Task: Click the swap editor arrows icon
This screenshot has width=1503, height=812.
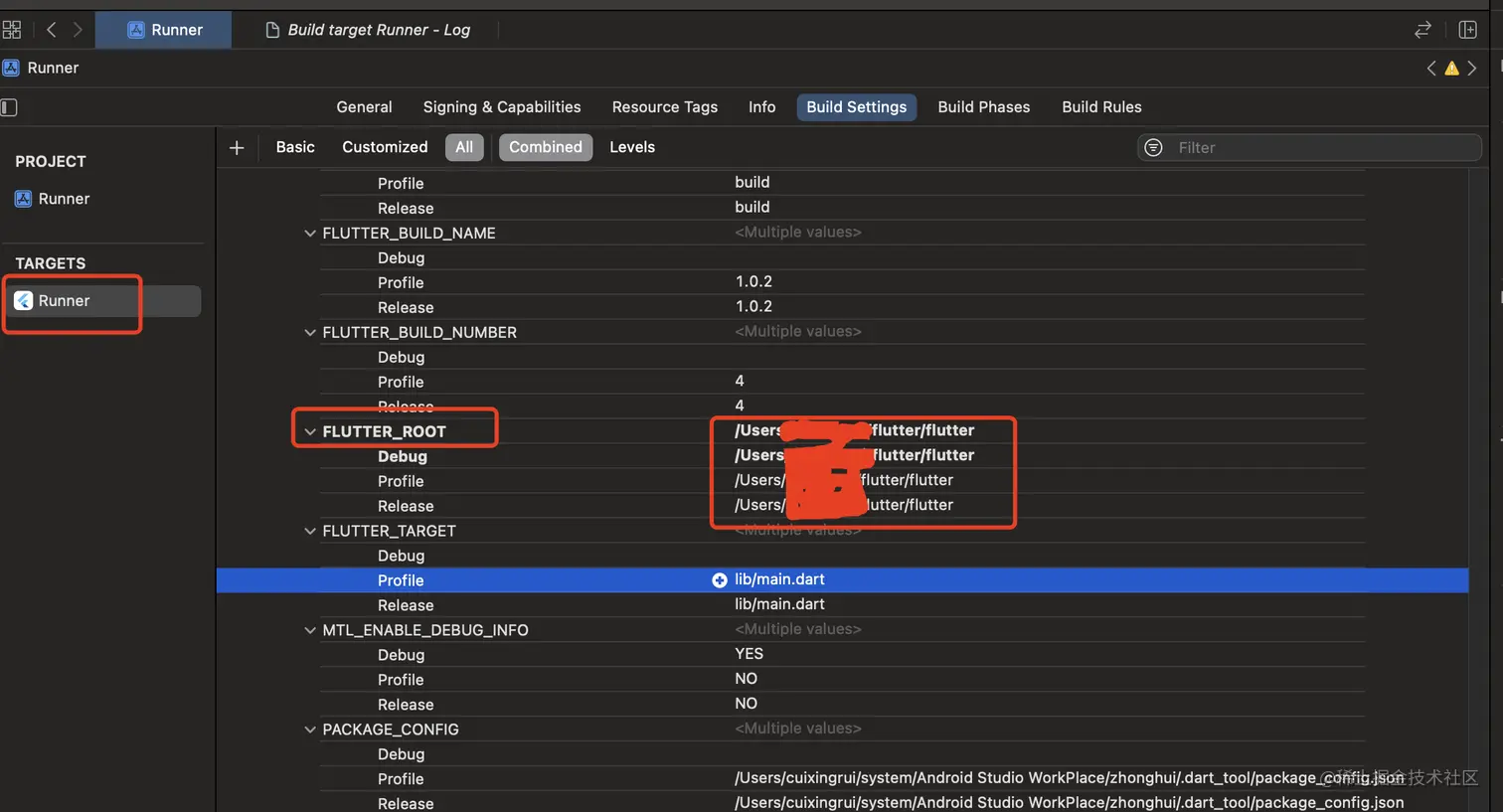Action: 1422,30
